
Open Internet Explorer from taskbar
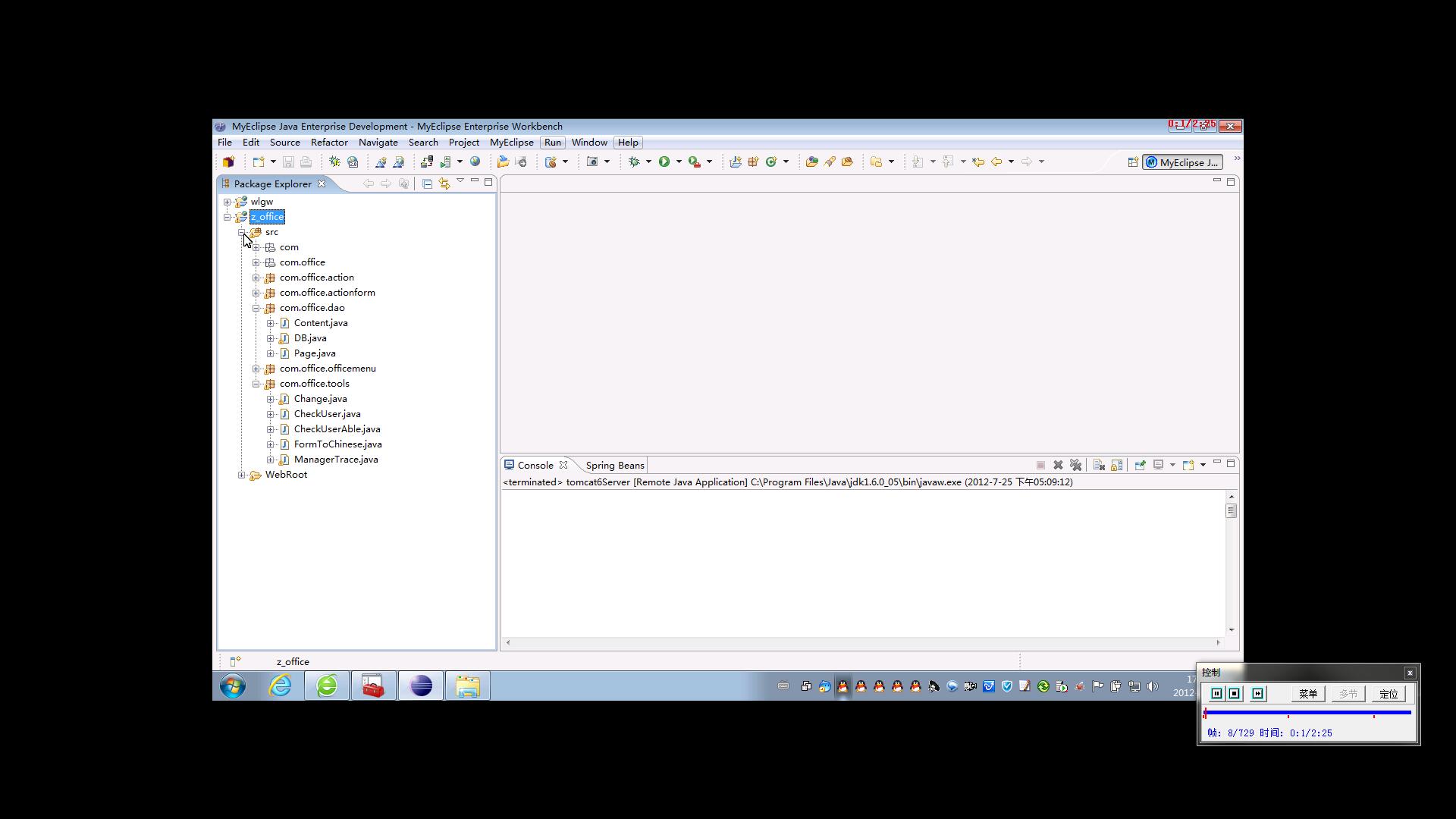click(281, 686)
